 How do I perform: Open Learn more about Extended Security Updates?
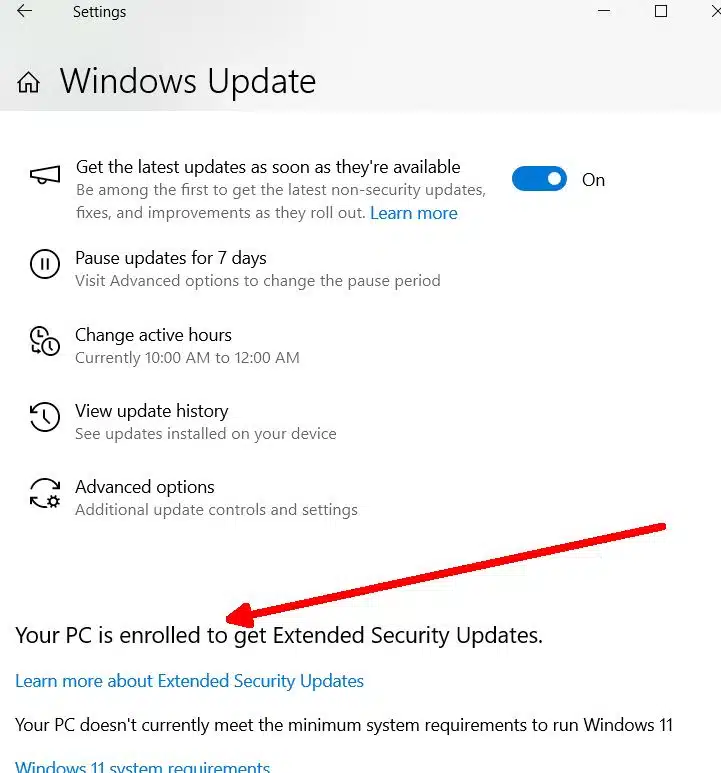tap(189, 681)
